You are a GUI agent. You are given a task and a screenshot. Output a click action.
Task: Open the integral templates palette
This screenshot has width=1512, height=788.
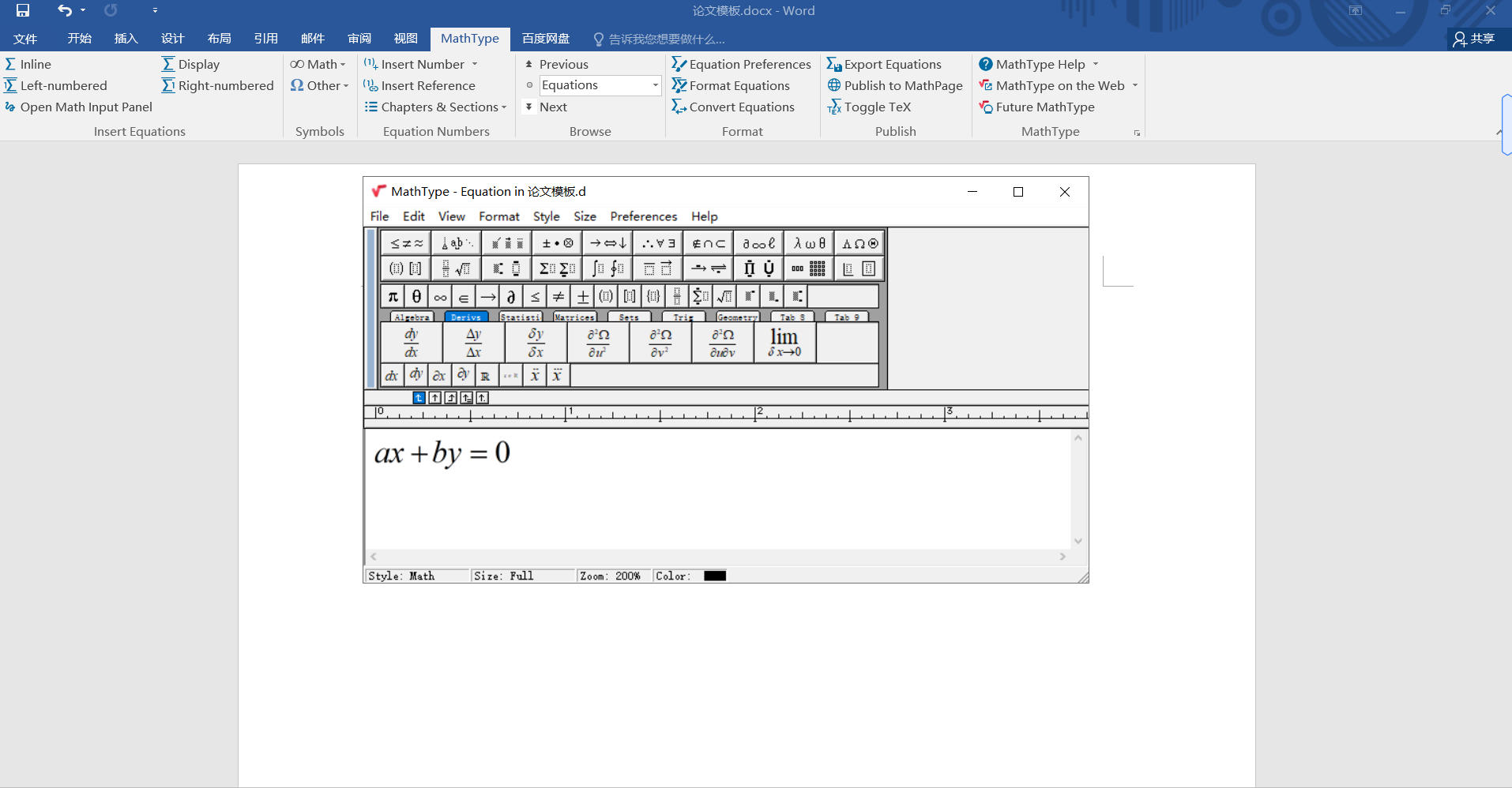pos(607,268)
